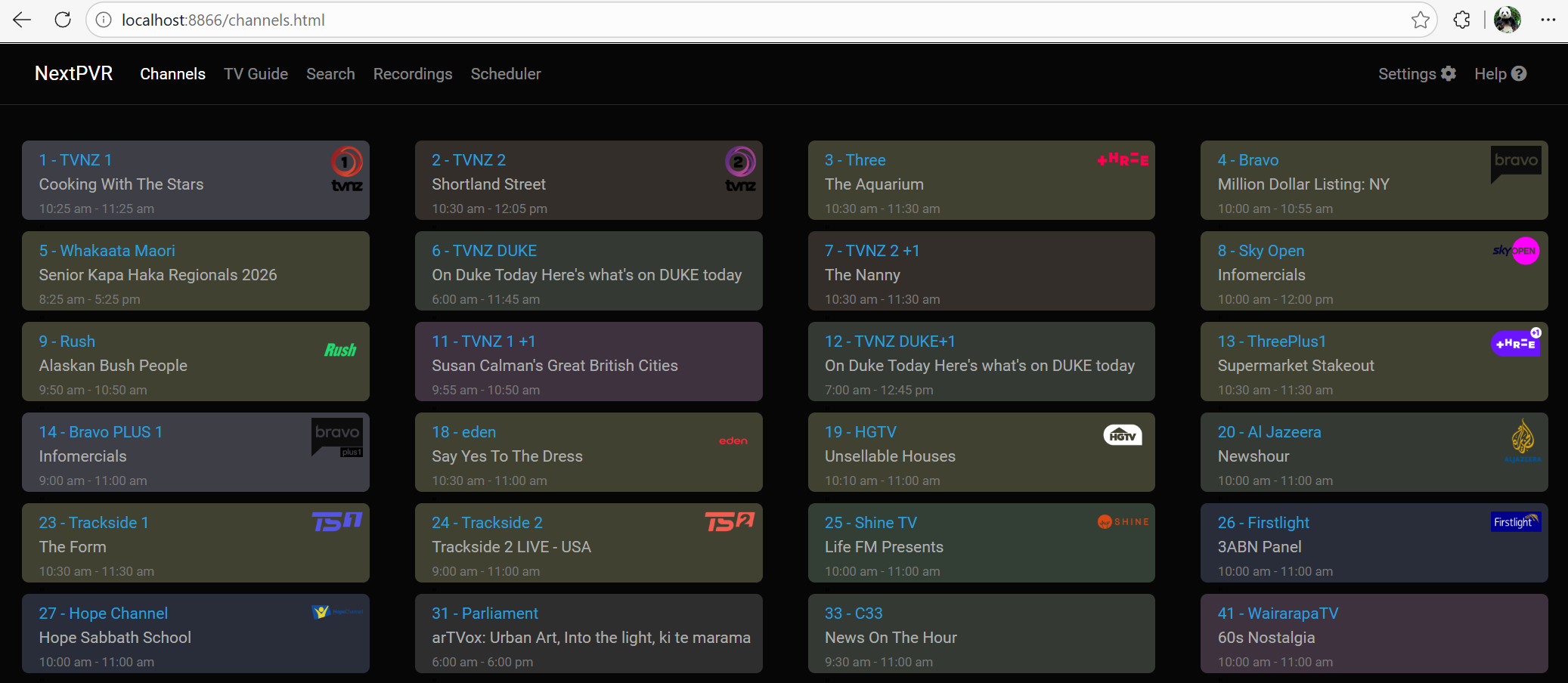Click the eden channel logo
The width and height of the screenshot is (1568, 683).
pos(733,440)
